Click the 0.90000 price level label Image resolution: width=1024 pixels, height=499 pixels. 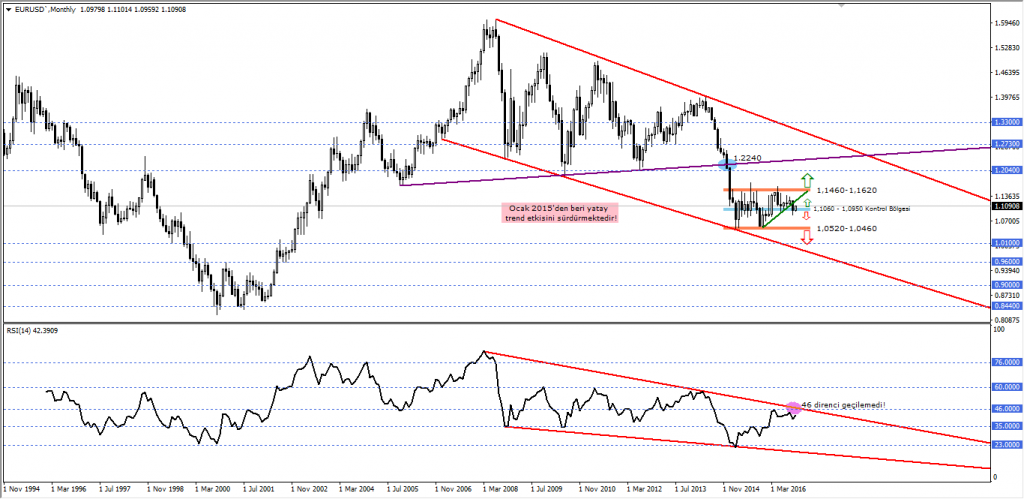tap(1006, 285)
